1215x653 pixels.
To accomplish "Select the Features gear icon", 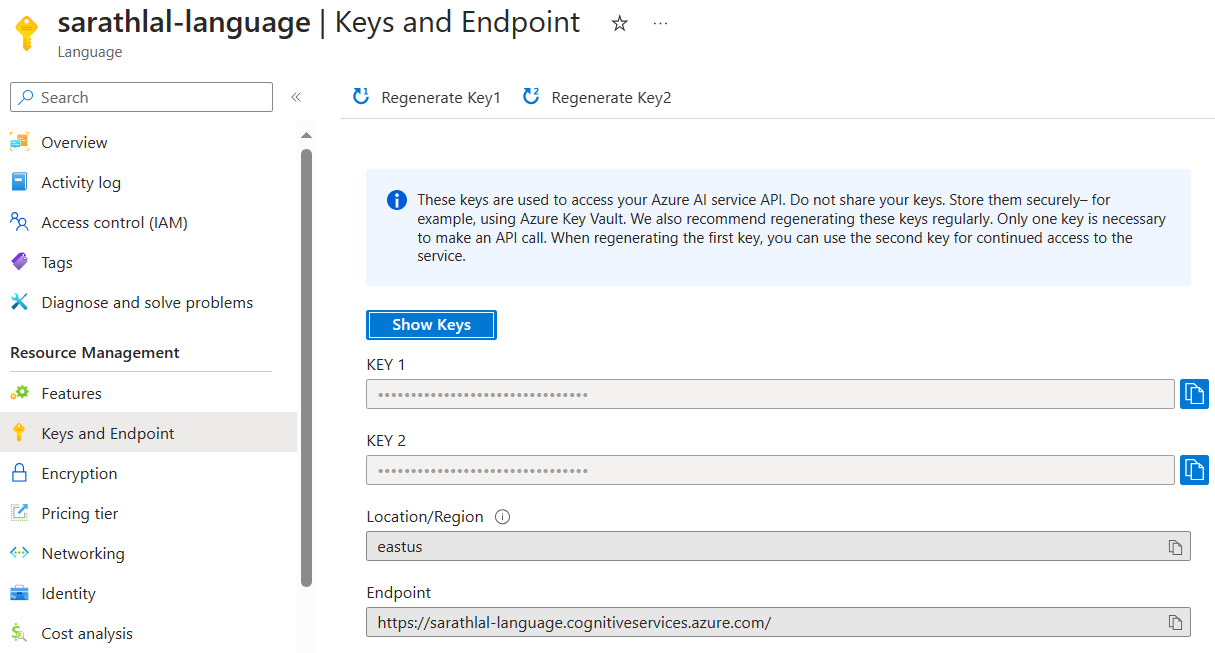I will [x=22, y=393].
